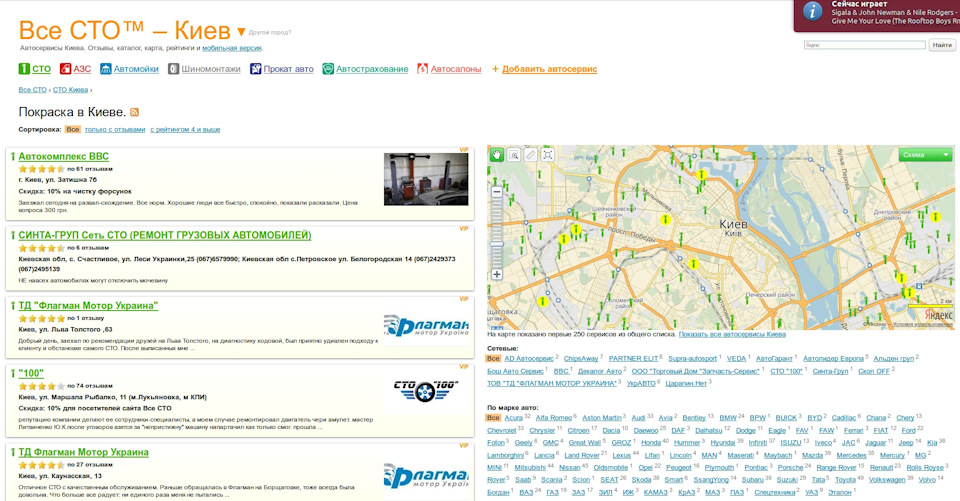Filter services by Volkswagen brand
The width and height of the screenshot is (960, 501).
point(887,480)
